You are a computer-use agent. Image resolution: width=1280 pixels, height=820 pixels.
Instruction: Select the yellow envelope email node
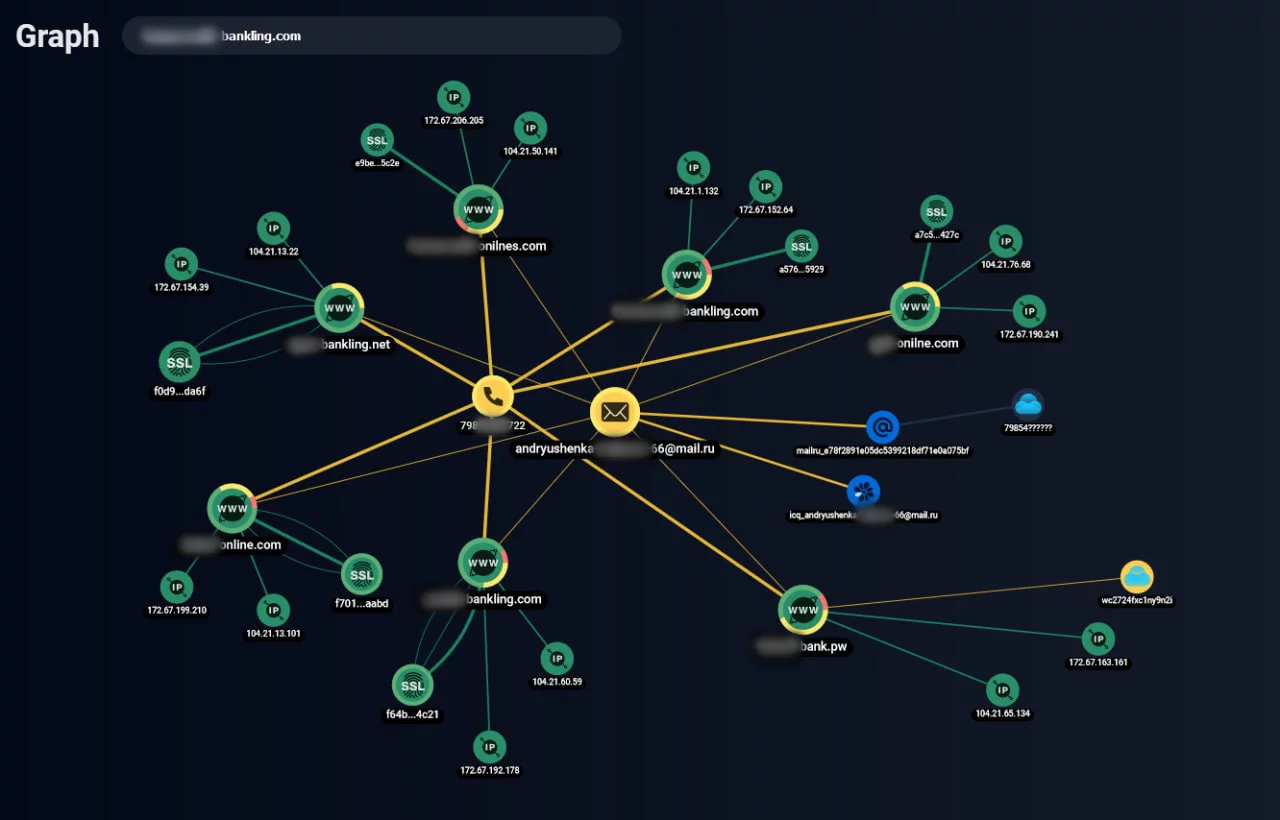tap(614, 412)
